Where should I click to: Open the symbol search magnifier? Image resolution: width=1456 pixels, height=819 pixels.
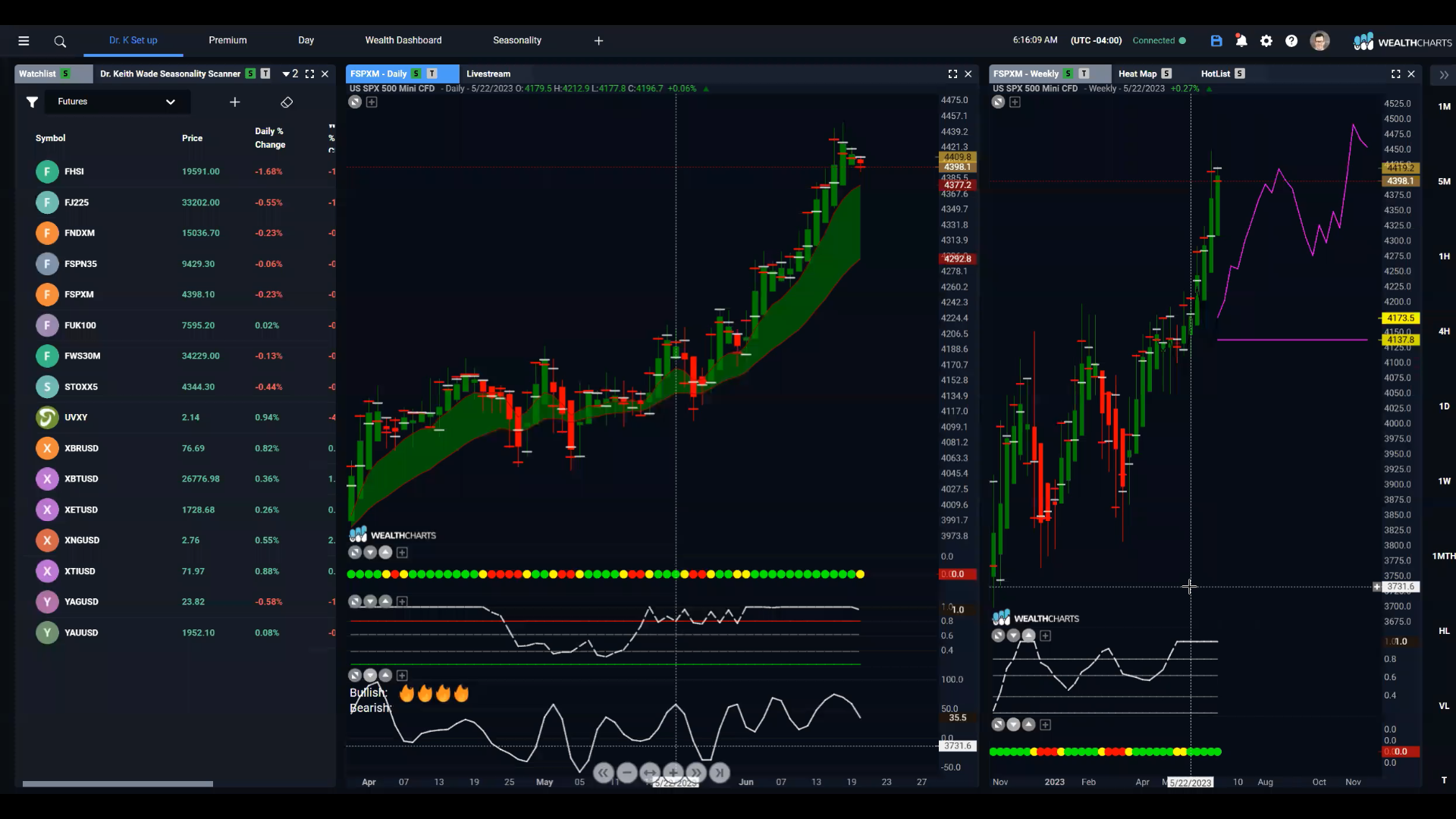click(x=60, y=41)
